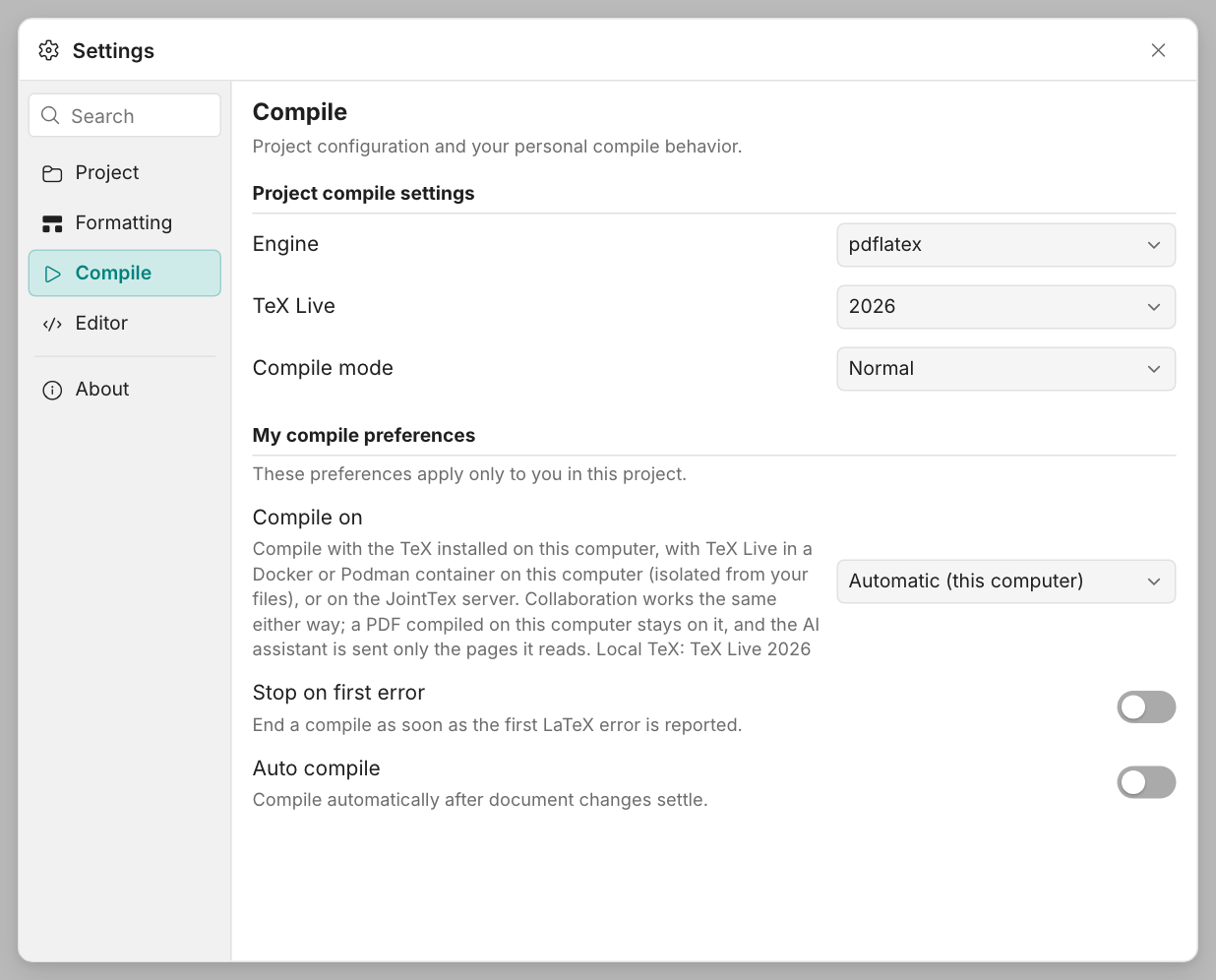1216x980 pixels.
Task: Click the Compile play triangle icon
Action: click(53, 274)
